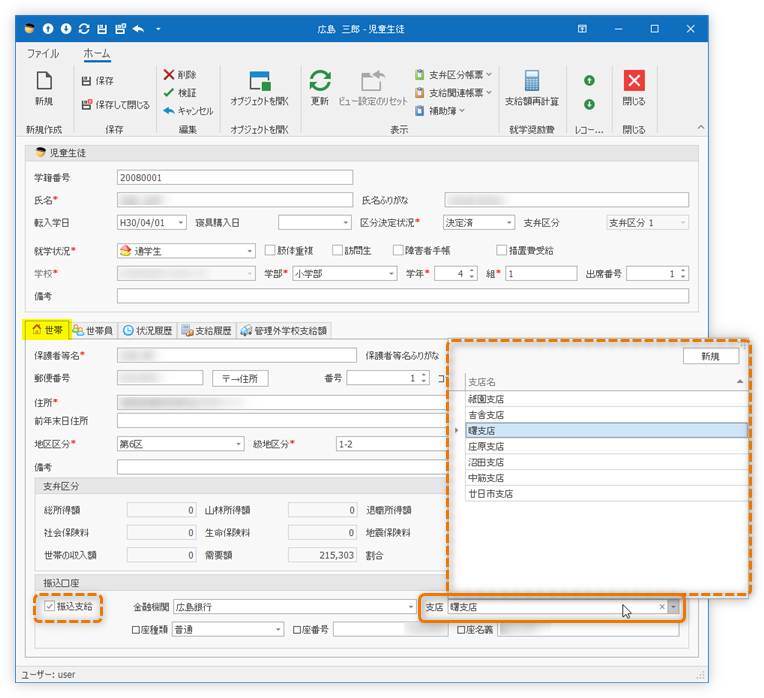Open the 地区区分 dropdown
Screen dimensions: 764x698
coord(238,444)
